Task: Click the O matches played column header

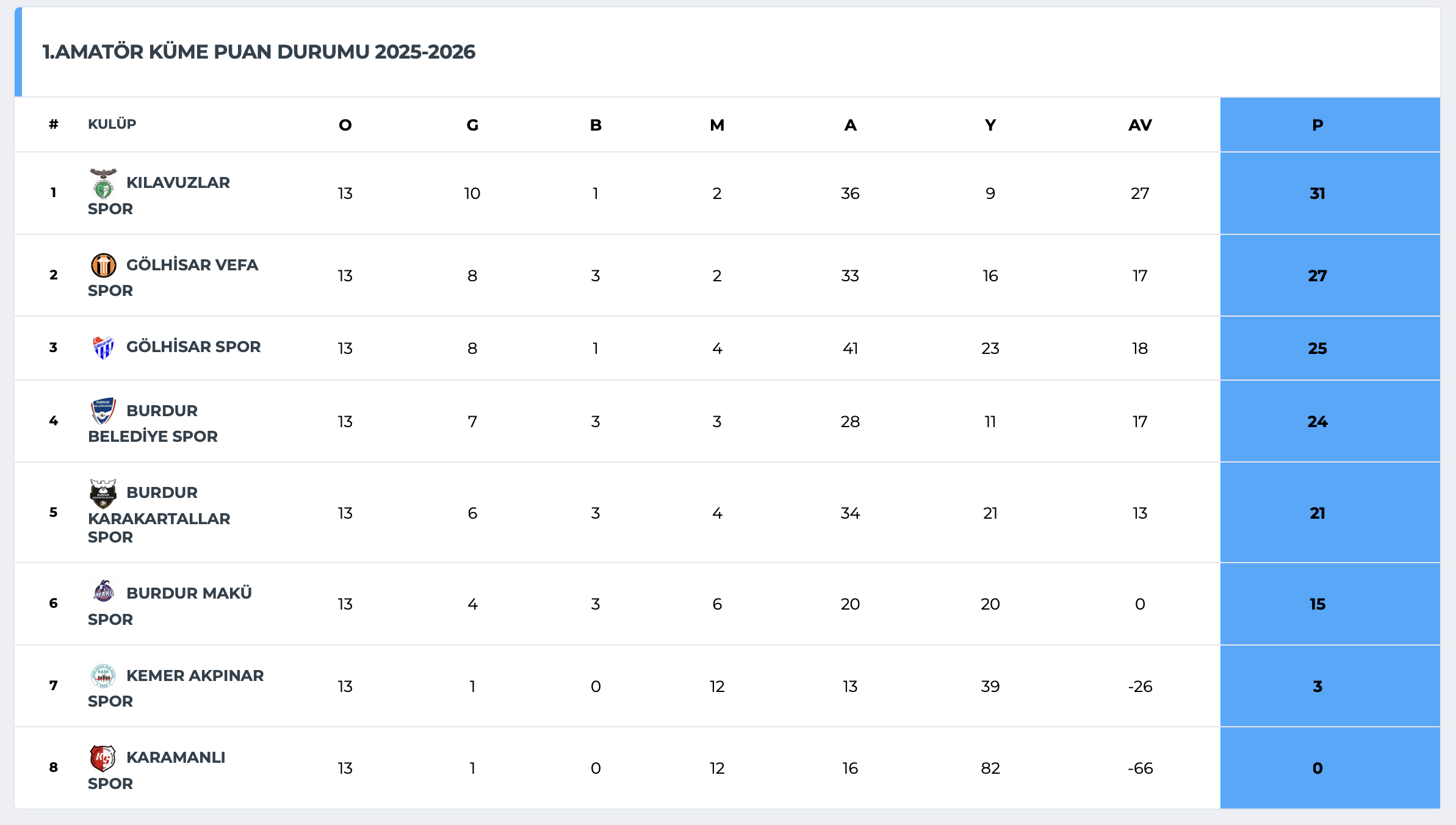Action: point(345,125)
